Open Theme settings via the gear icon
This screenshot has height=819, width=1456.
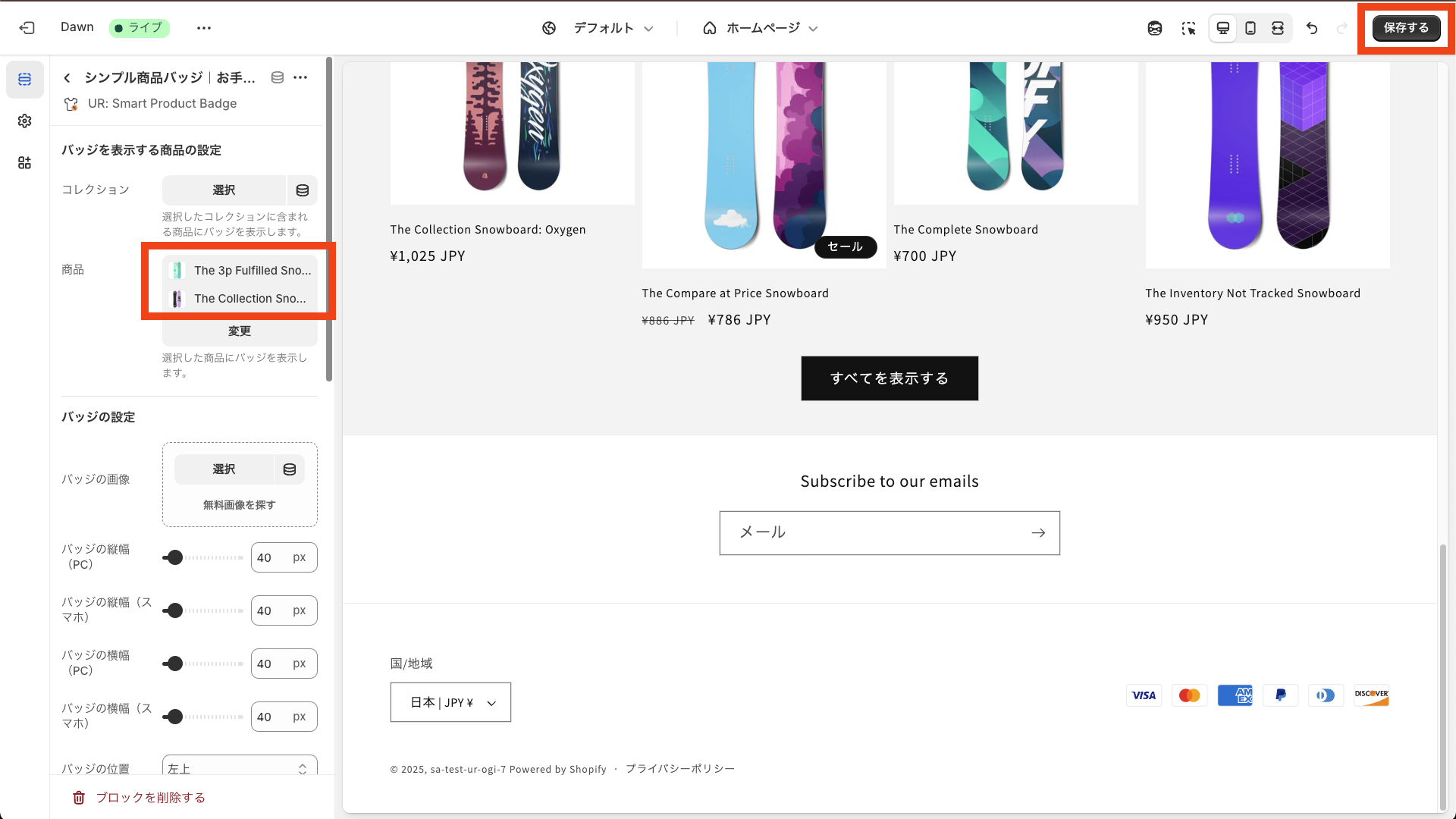tap(25, 121)
